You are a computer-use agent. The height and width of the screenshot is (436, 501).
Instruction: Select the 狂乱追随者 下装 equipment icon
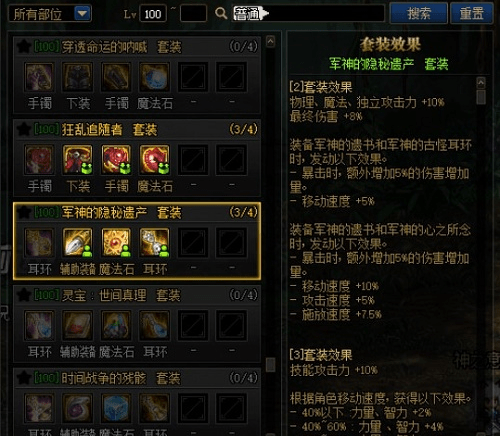(x=77, y=160)
